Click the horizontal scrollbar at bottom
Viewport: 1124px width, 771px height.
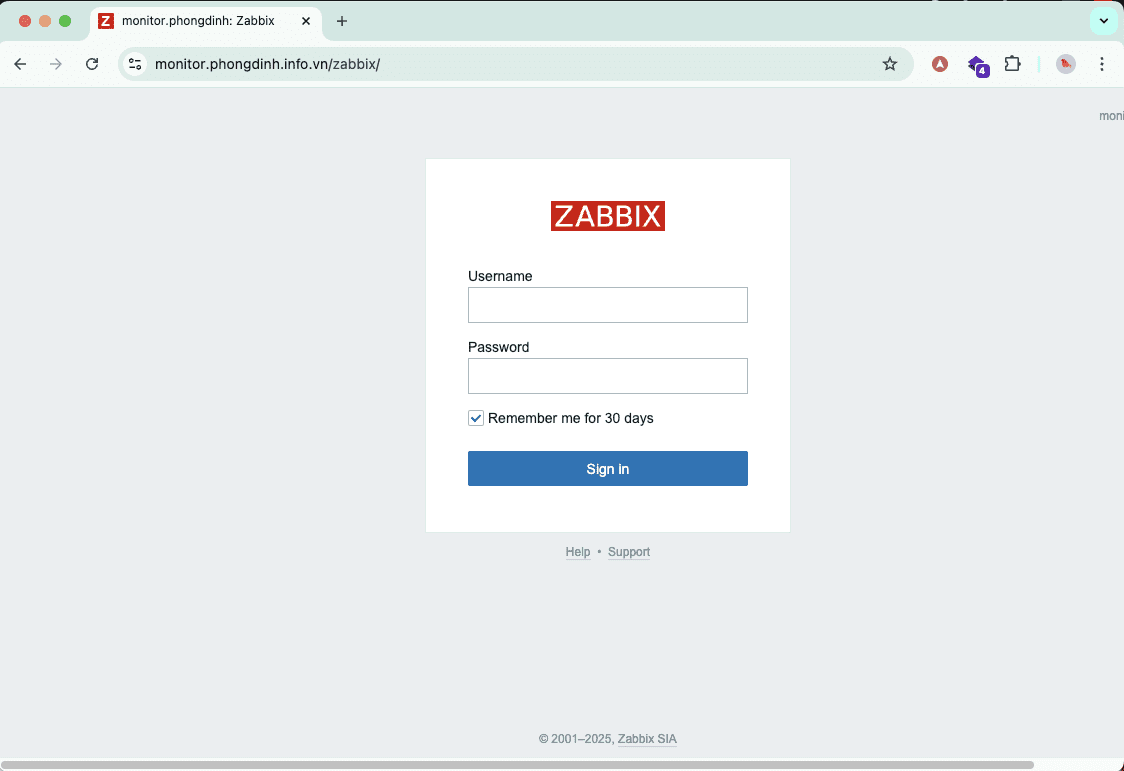point(517,765)
